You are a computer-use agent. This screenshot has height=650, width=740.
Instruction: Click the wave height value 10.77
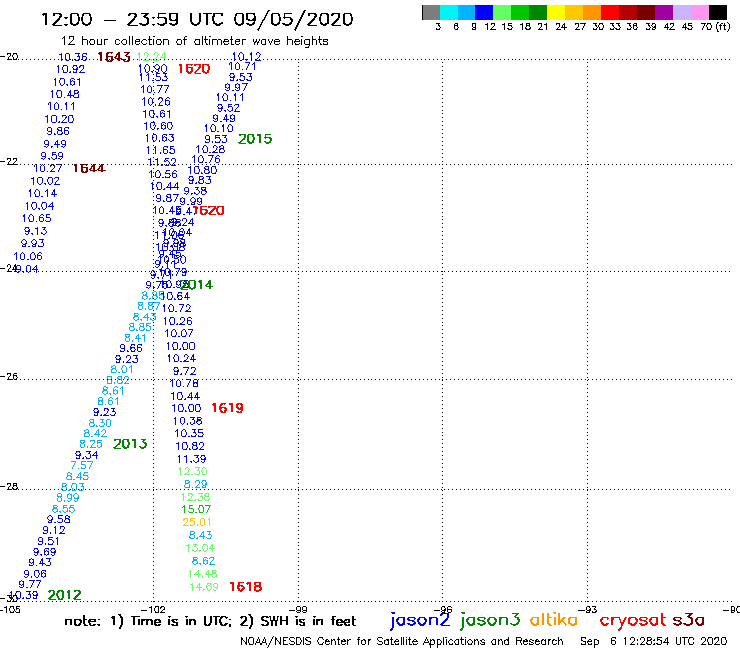(155, 89)
